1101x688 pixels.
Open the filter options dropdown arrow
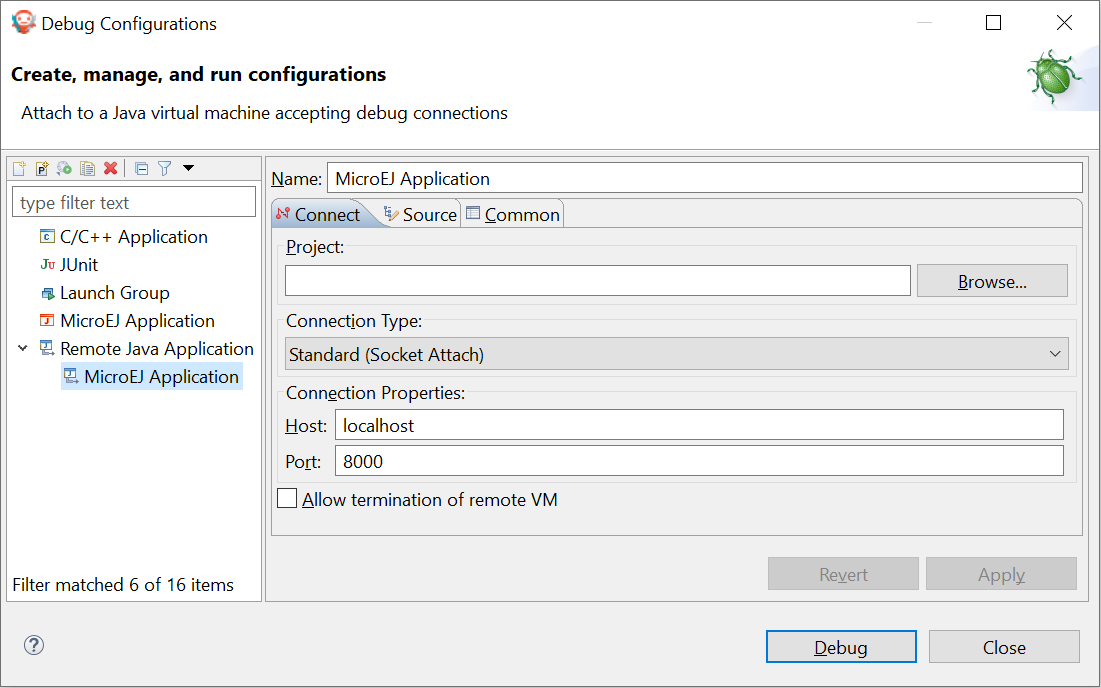(188, 169)
